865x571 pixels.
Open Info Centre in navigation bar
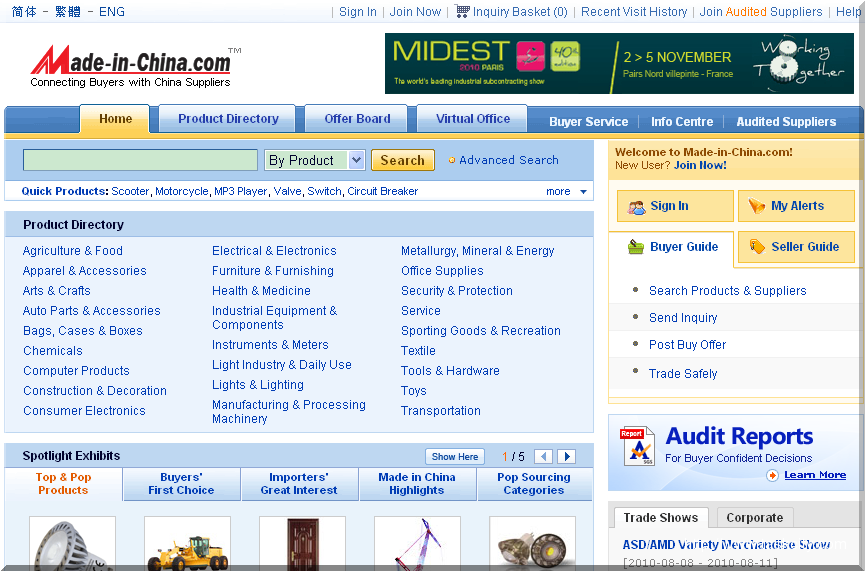click(x=682, y=122)
